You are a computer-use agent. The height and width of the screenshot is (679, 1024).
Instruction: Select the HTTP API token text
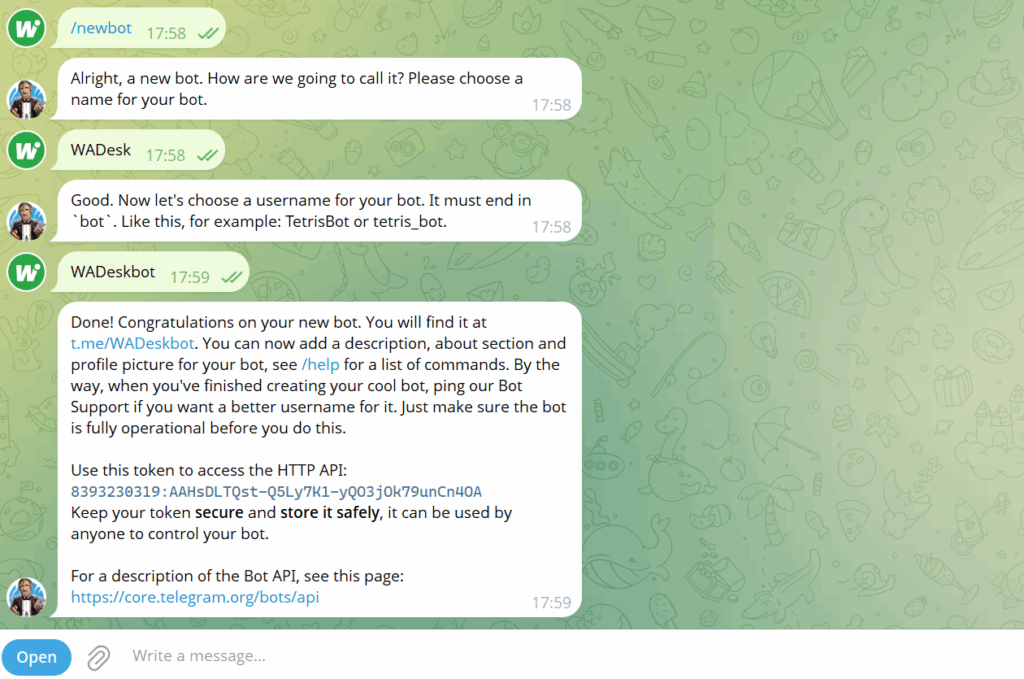tap(276, 491)
